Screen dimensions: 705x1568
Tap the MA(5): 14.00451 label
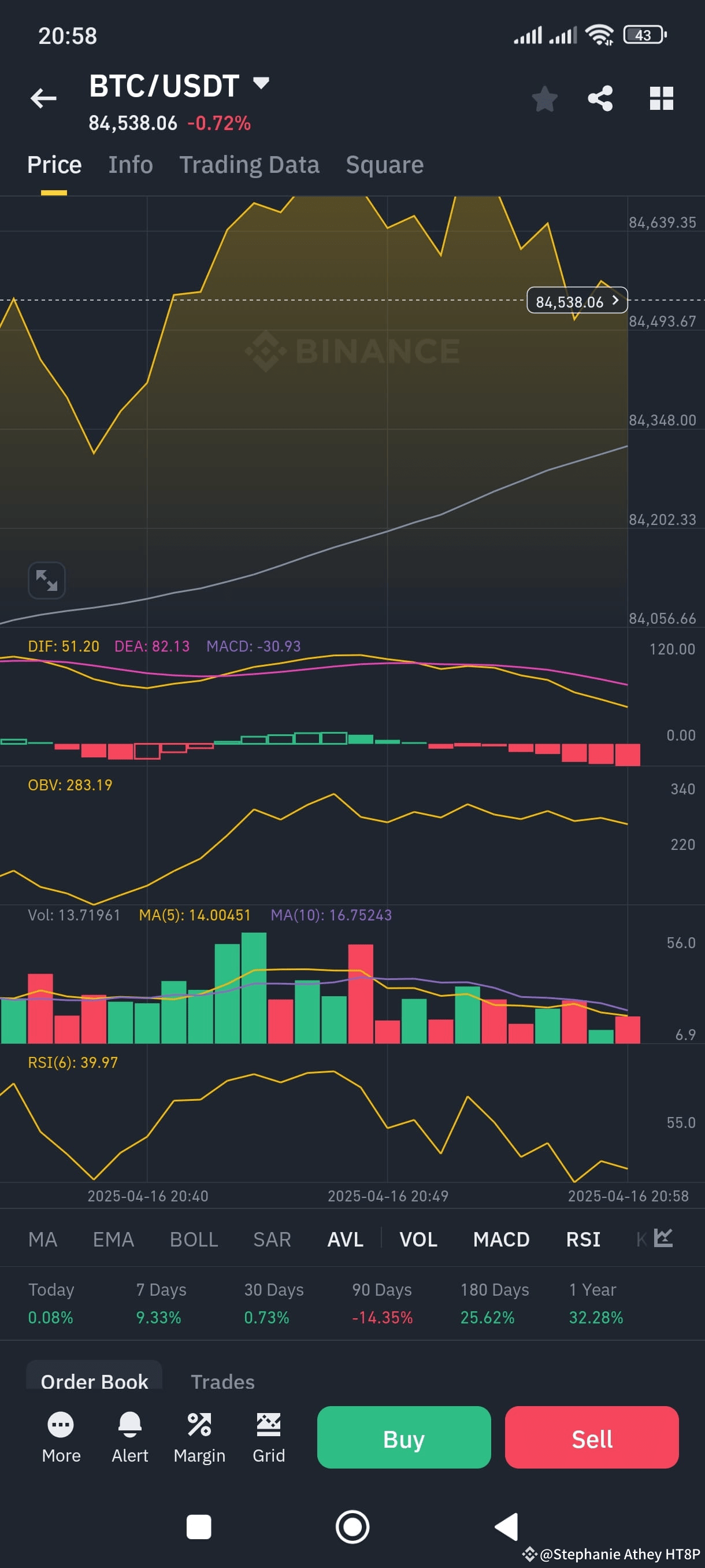tap(195, 915)
